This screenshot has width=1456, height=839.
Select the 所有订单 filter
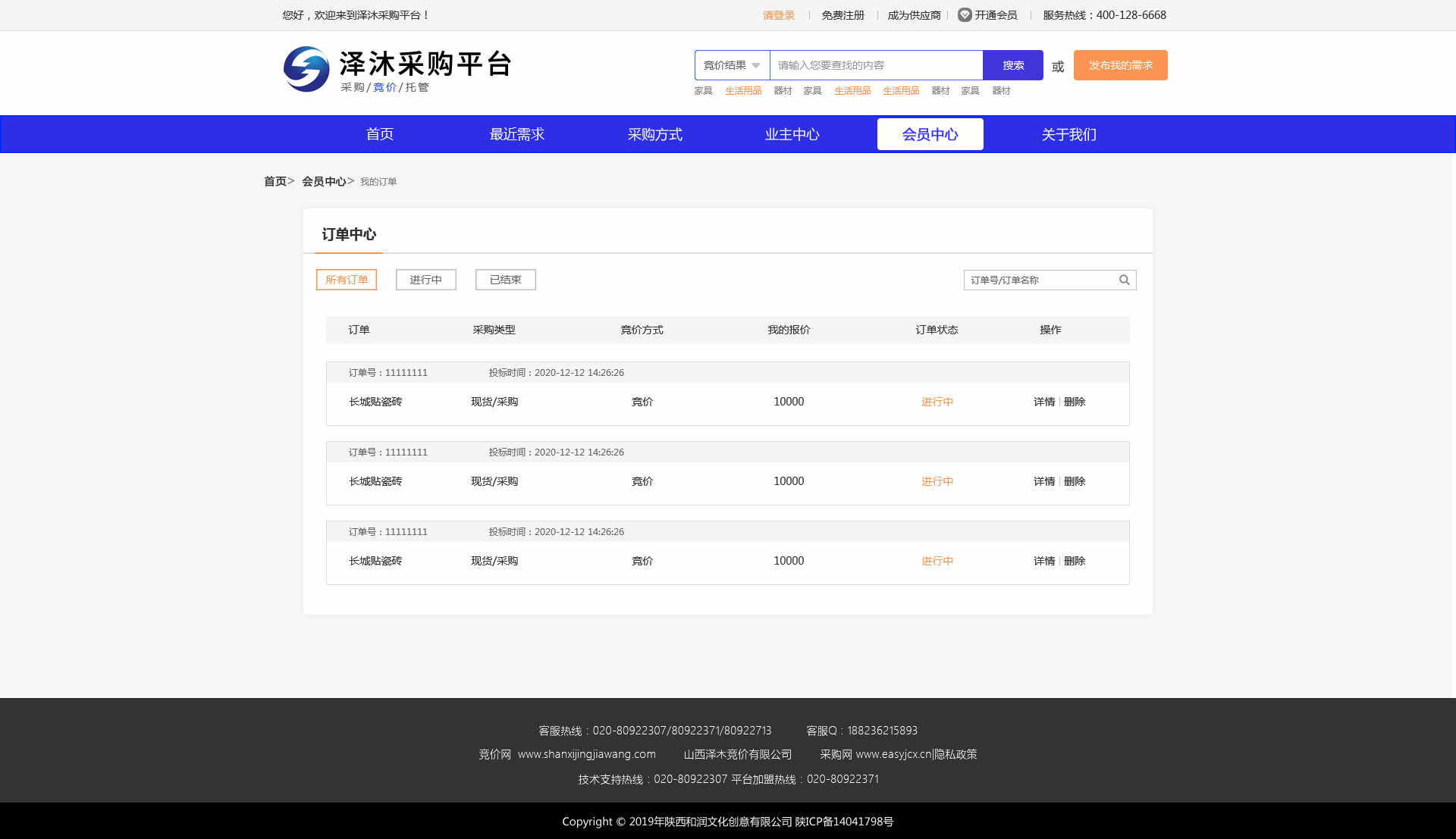pyautogui.click(x=347, y=280)
